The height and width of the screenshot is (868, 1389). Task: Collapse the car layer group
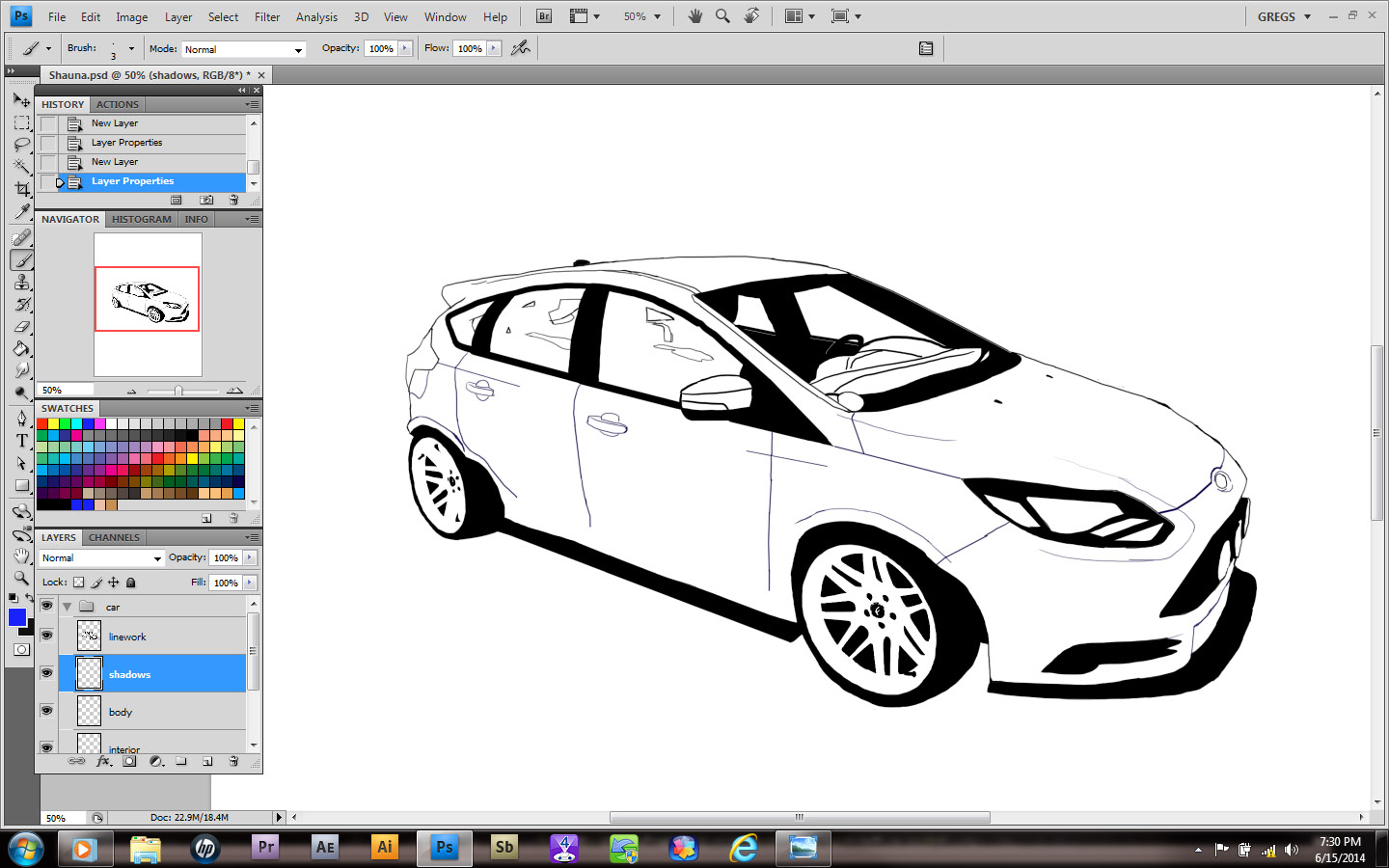tap(67, 607)
